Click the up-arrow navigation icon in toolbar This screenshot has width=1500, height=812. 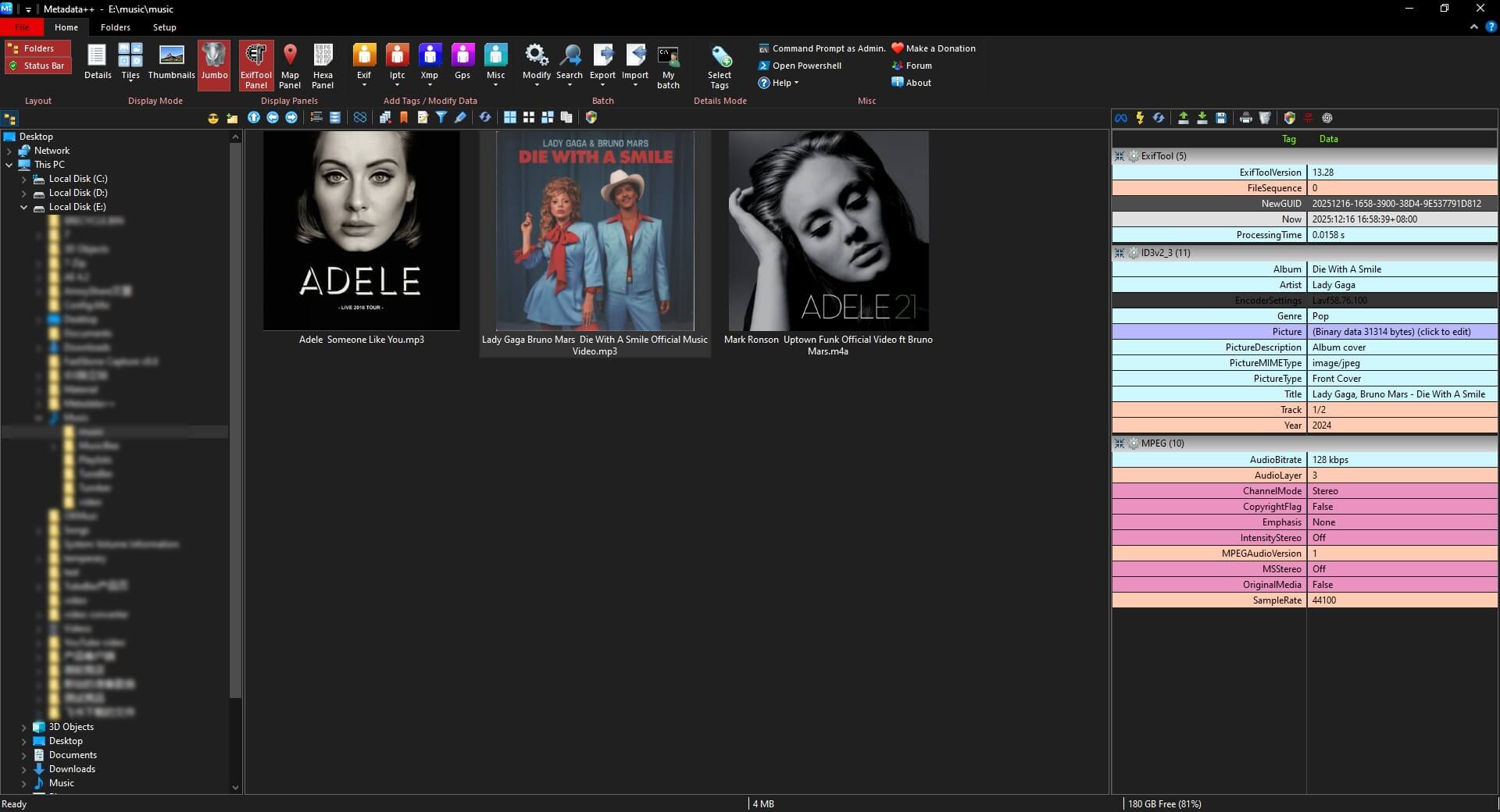[254, 117]
